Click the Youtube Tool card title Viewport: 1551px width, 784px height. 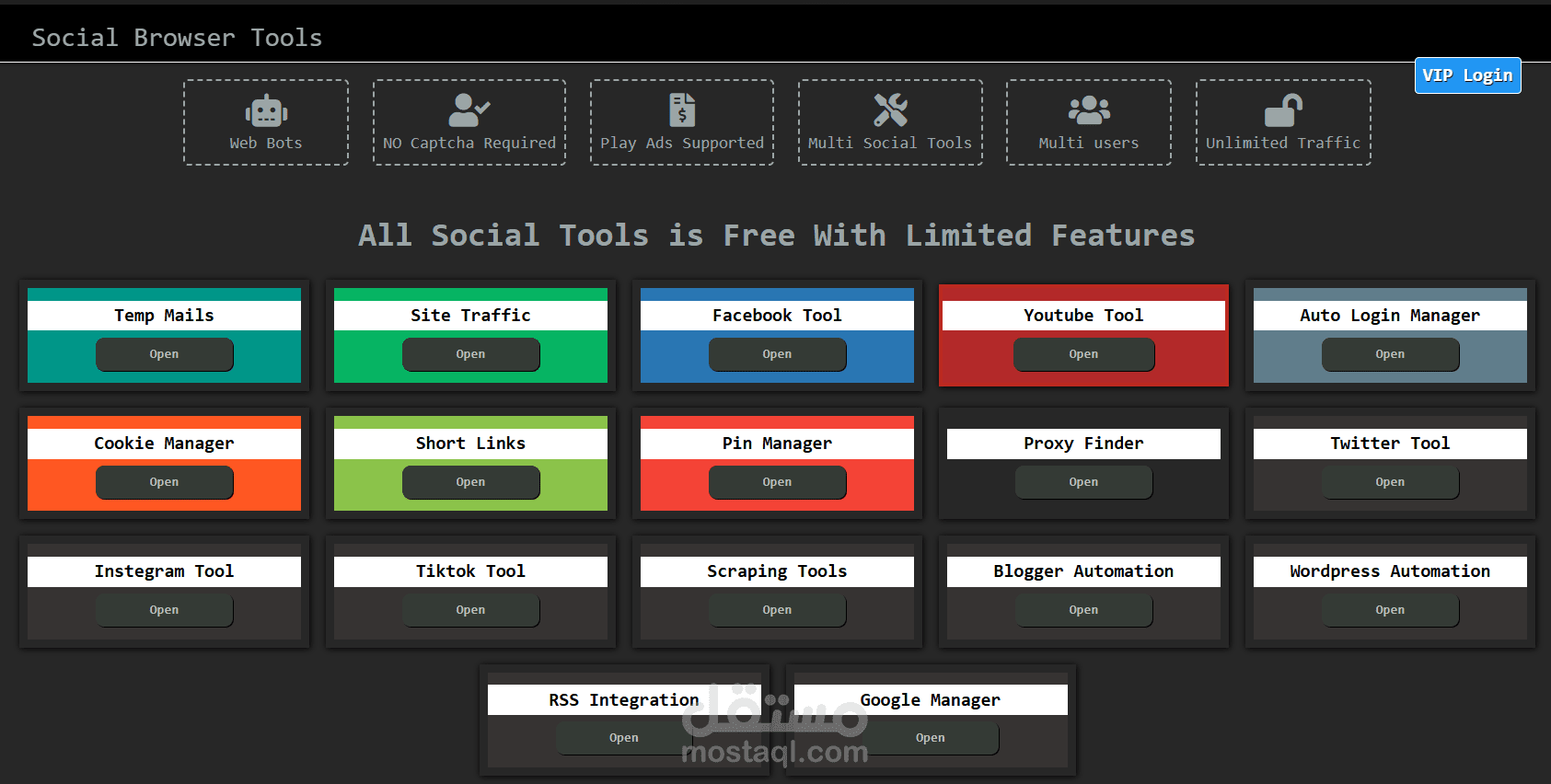[x=1083, y=316]
